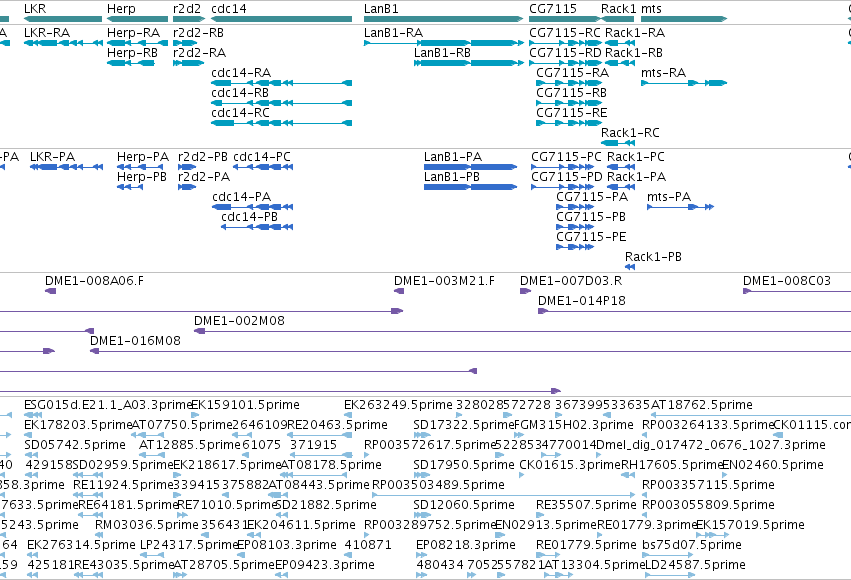Select the RP003357115.5prime label
The height and width of the screenshot is (580, 851).
click(x=708, y=485)
